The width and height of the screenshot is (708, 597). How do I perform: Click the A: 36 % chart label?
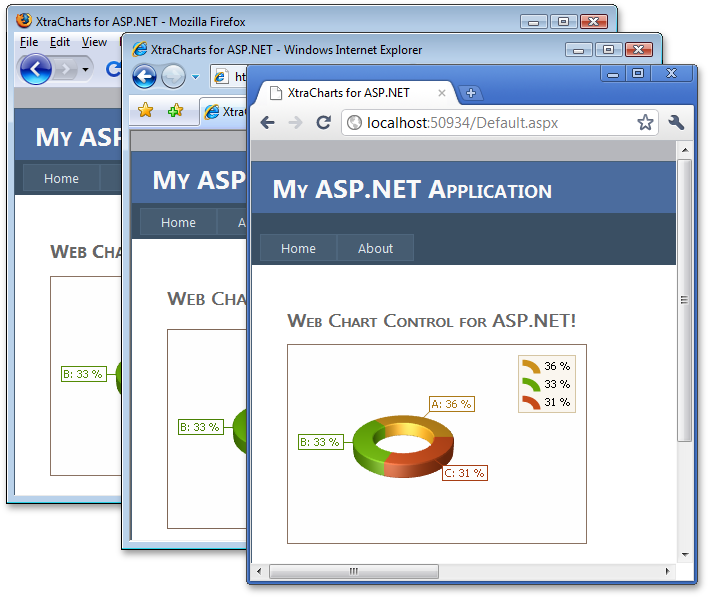pyautogui.click(x=452, y=404)
